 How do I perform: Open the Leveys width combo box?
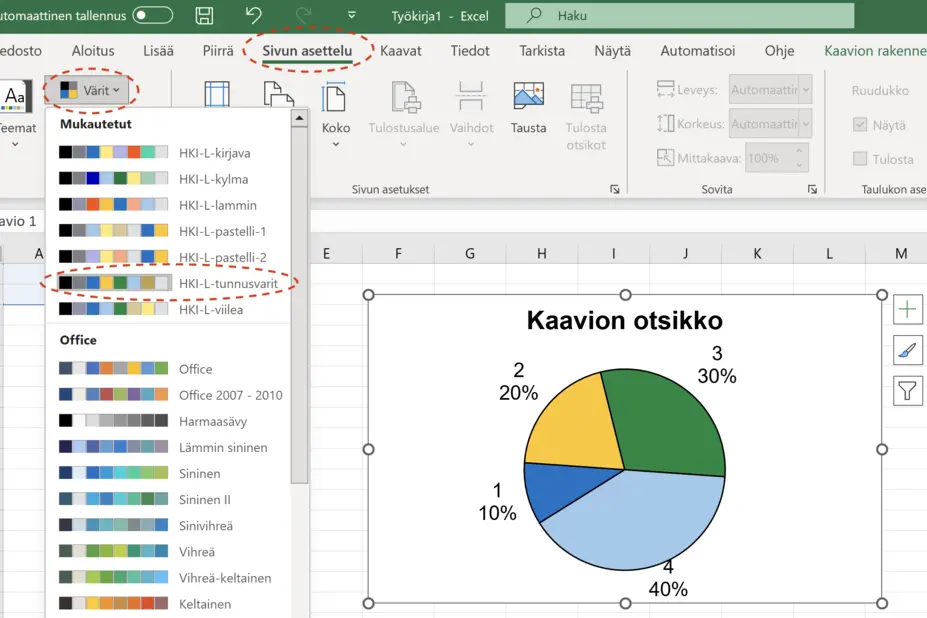point(770,90)
